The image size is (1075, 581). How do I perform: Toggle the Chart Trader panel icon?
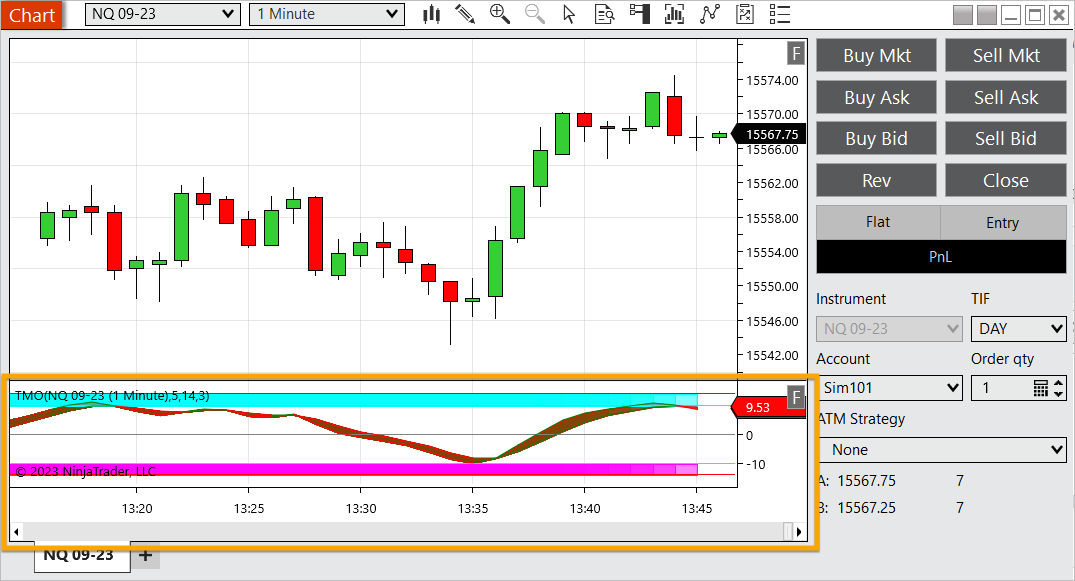pyautogui.click(x=640, y=14)
